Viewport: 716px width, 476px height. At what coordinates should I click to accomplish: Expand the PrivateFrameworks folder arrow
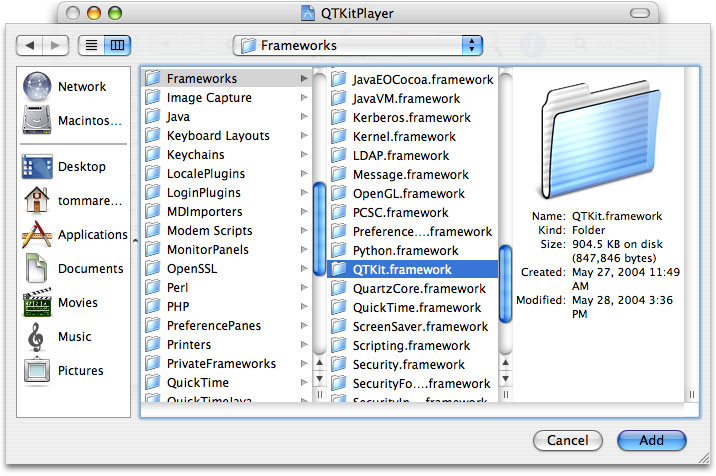click(304, 363)
